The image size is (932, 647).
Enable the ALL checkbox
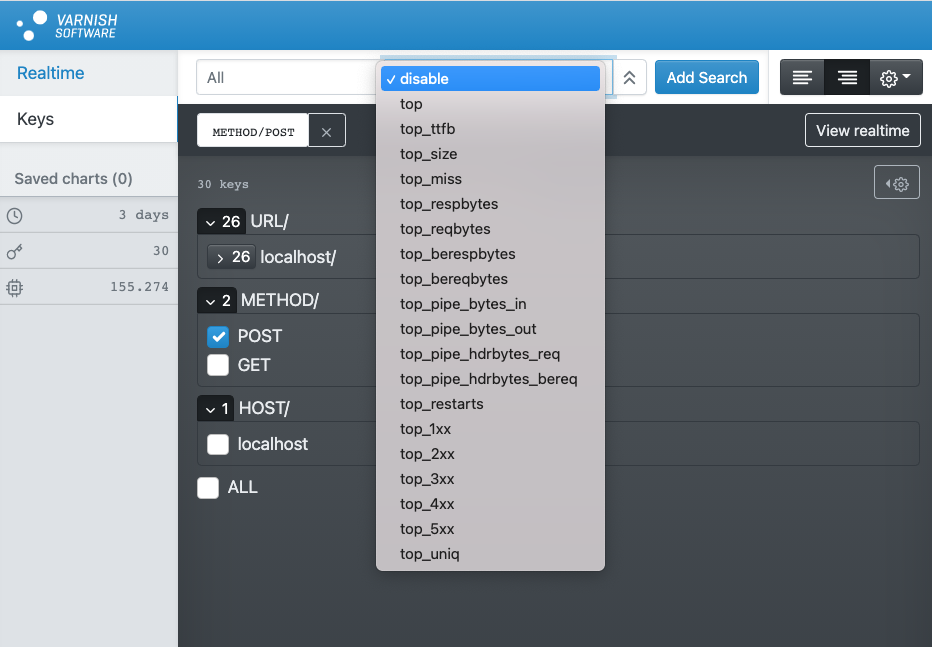(208, 487)
